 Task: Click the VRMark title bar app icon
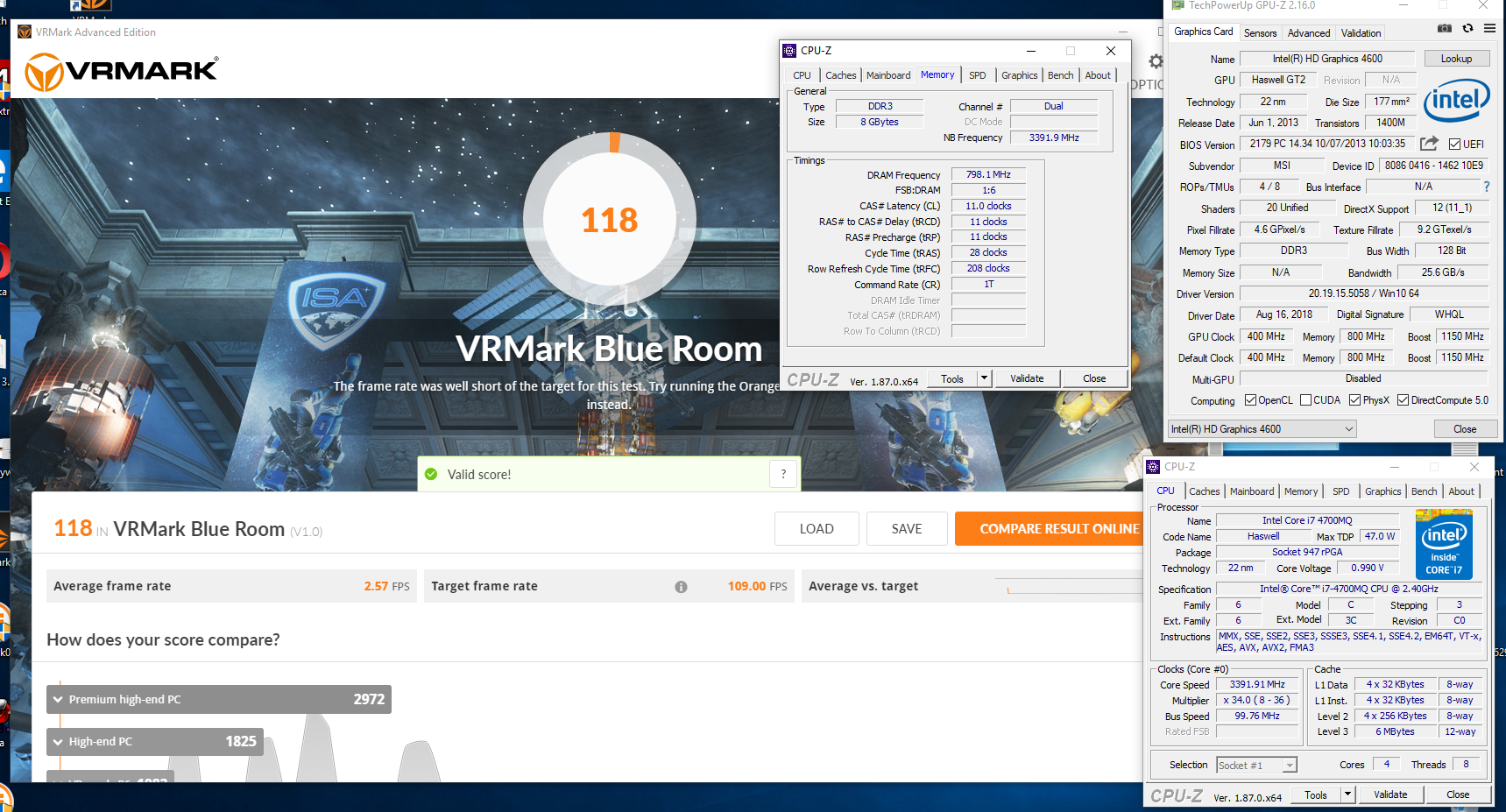click(25, 32)
